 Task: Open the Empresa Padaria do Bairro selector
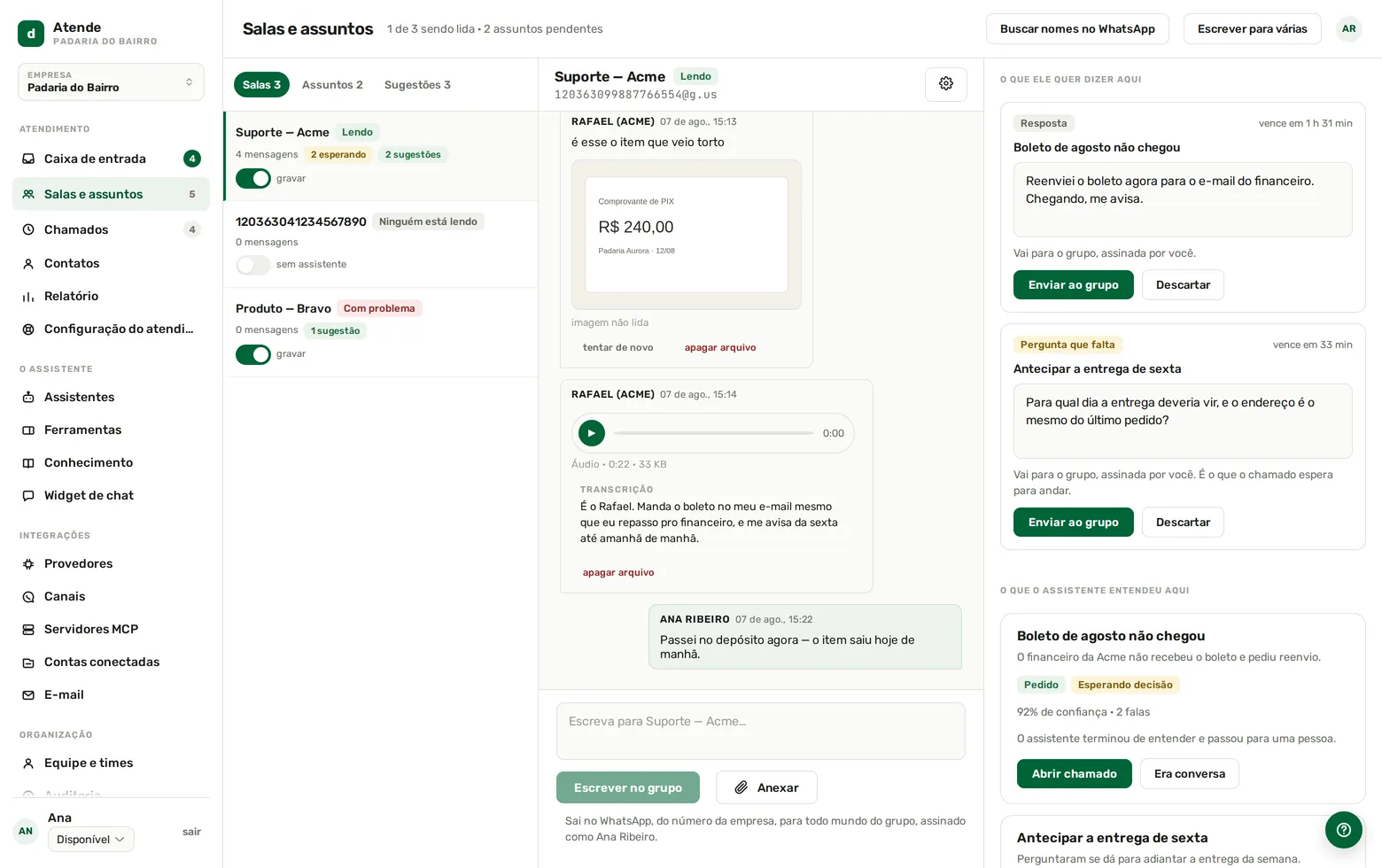111,81
